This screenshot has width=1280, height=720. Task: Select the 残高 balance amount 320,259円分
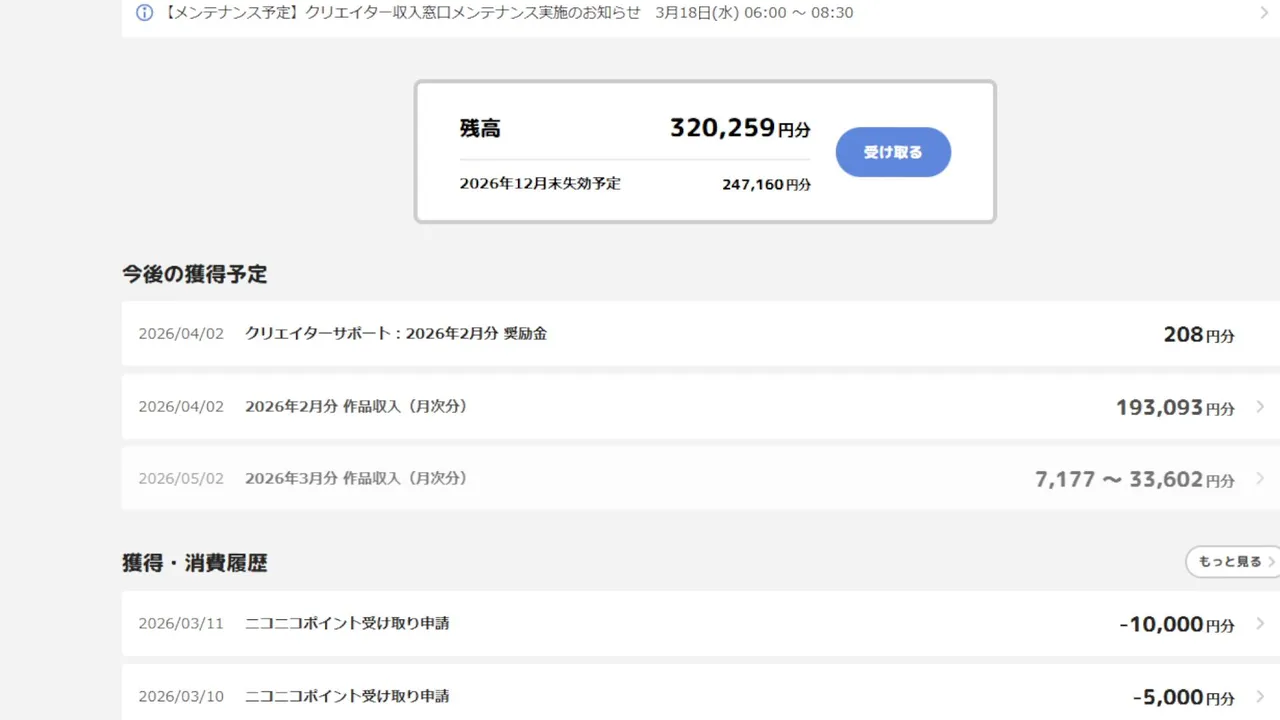tap(740, 128)
